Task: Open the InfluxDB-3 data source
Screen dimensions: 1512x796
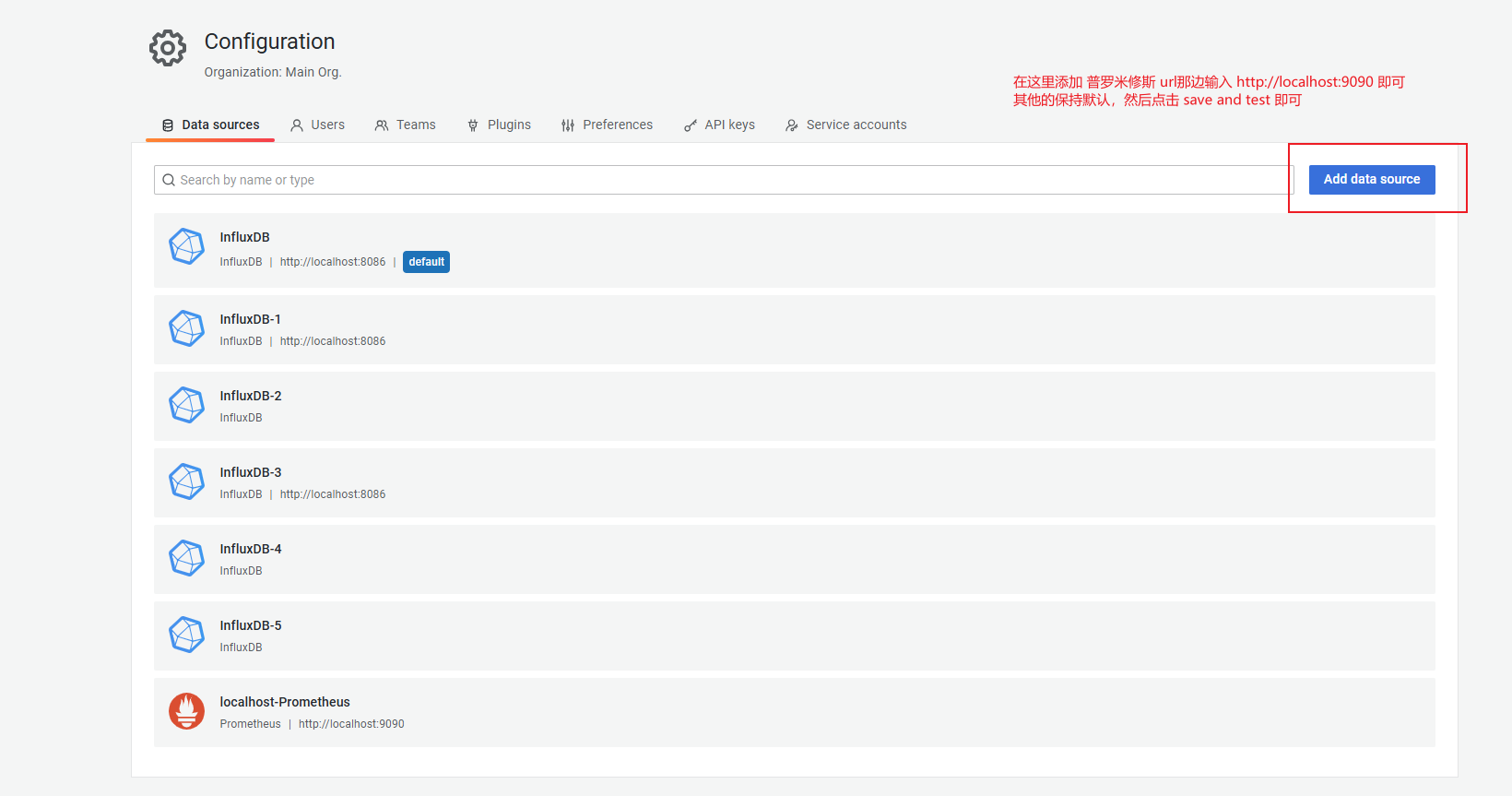Action: click(x=795, y=482)
